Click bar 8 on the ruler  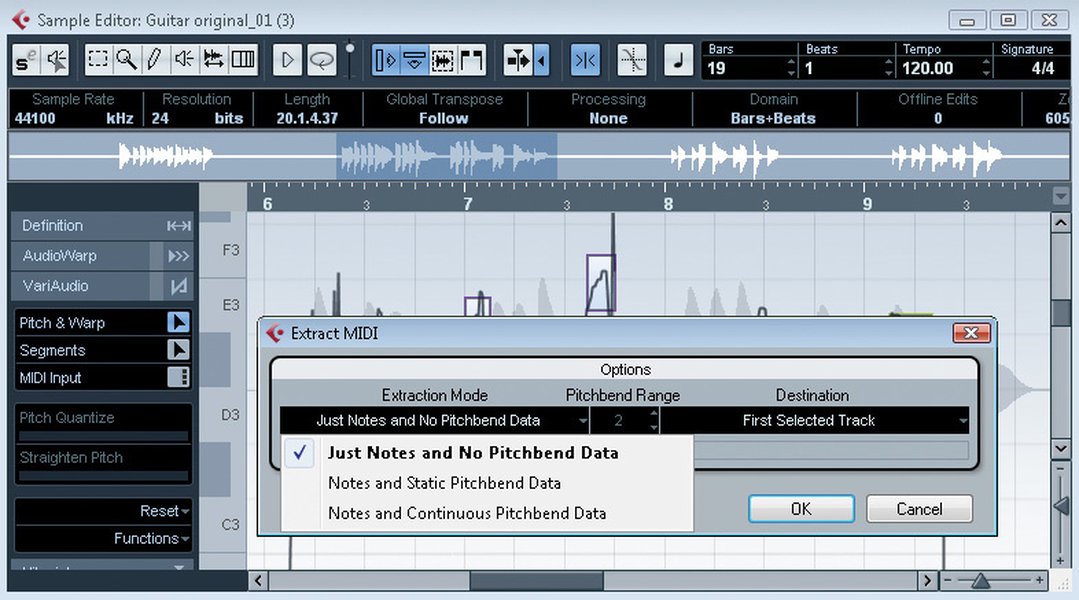pyautogui.click(x=668, y=204)
